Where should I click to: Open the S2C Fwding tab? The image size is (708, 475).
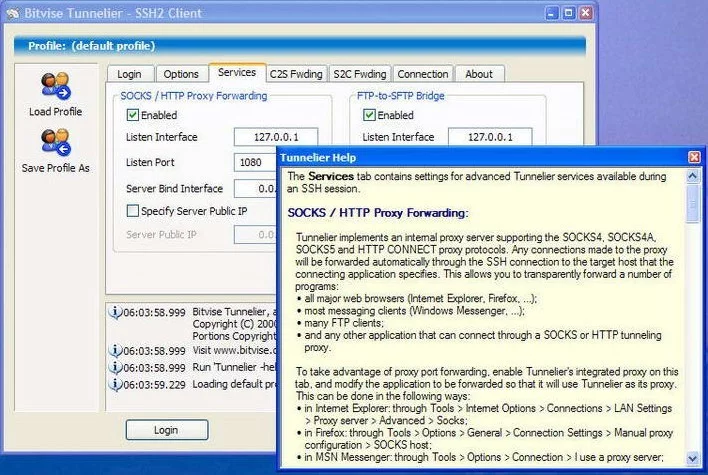[x=360, y=74]
